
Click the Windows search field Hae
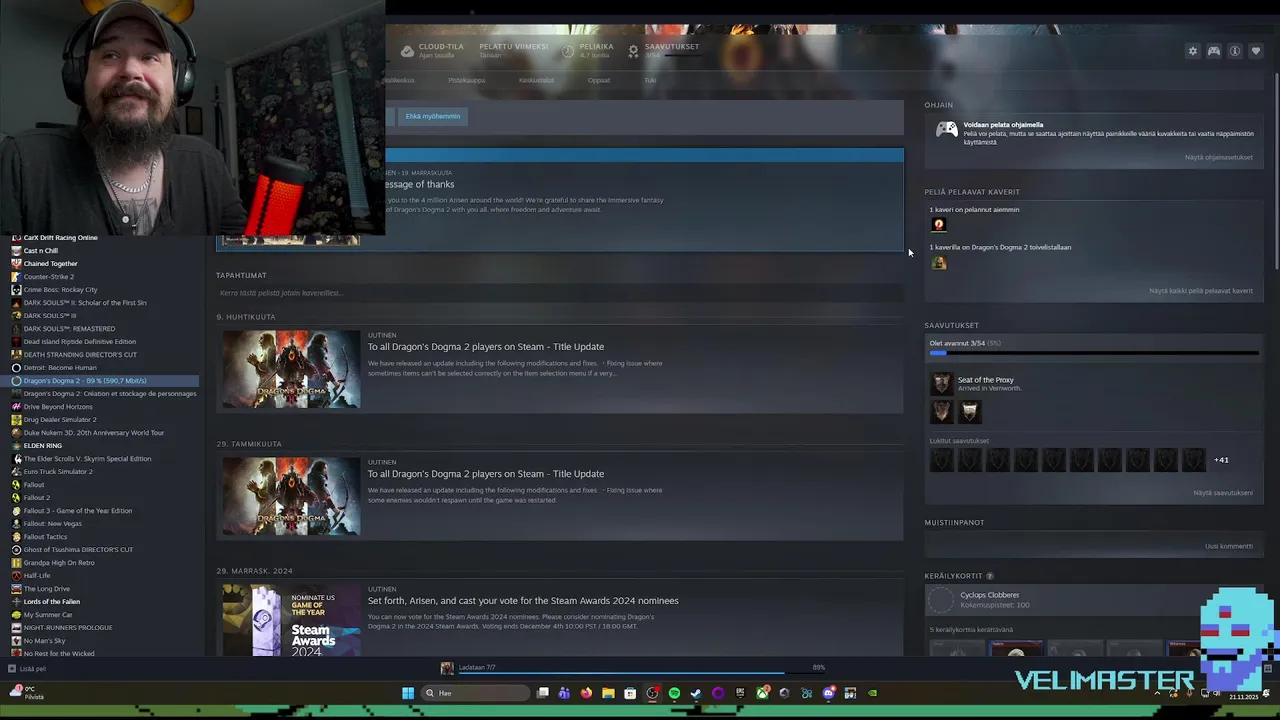click(475, 693)
